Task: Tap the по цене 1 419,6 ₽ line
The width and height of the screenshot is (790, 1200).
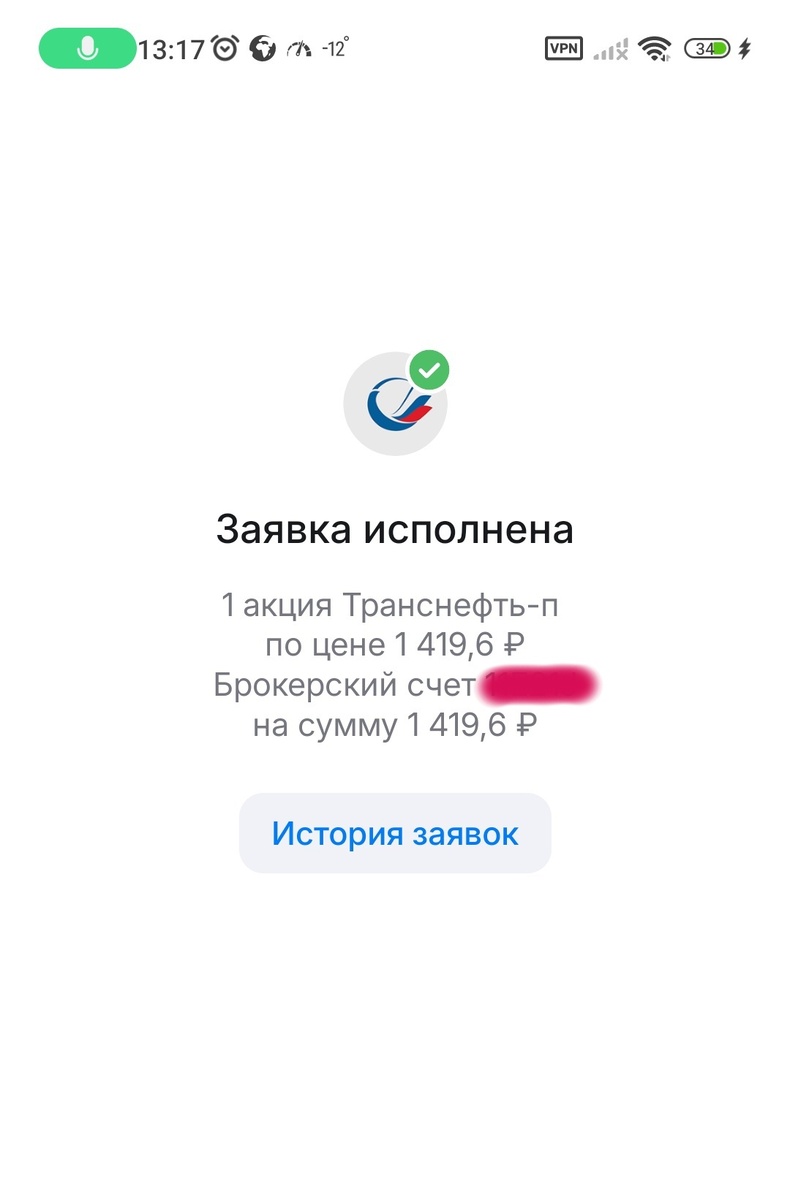Action: pyautogui.click(x=395, y=646)
